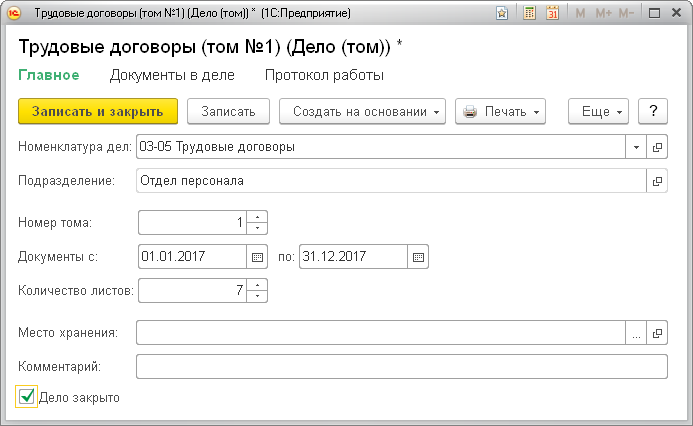Click the M+ memory add button

pyautogui.click(x=603, y=13)
